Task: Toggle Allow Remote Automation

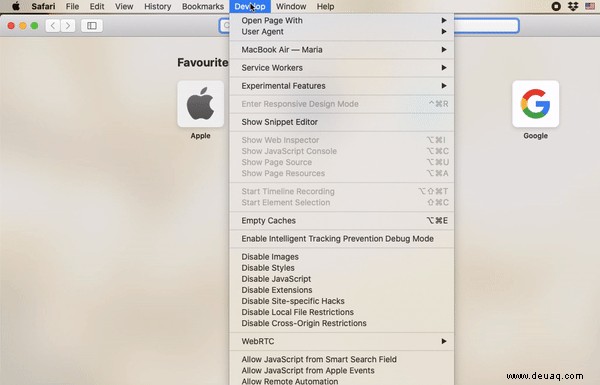Action: pyautogui.click(x=342, y=381)
